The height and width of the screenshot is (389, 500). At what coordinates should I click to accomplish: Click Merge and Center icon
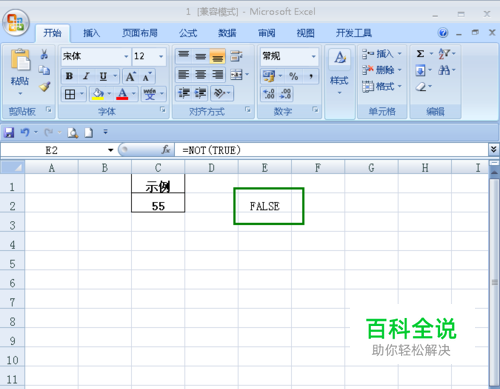tap(236, 75)
